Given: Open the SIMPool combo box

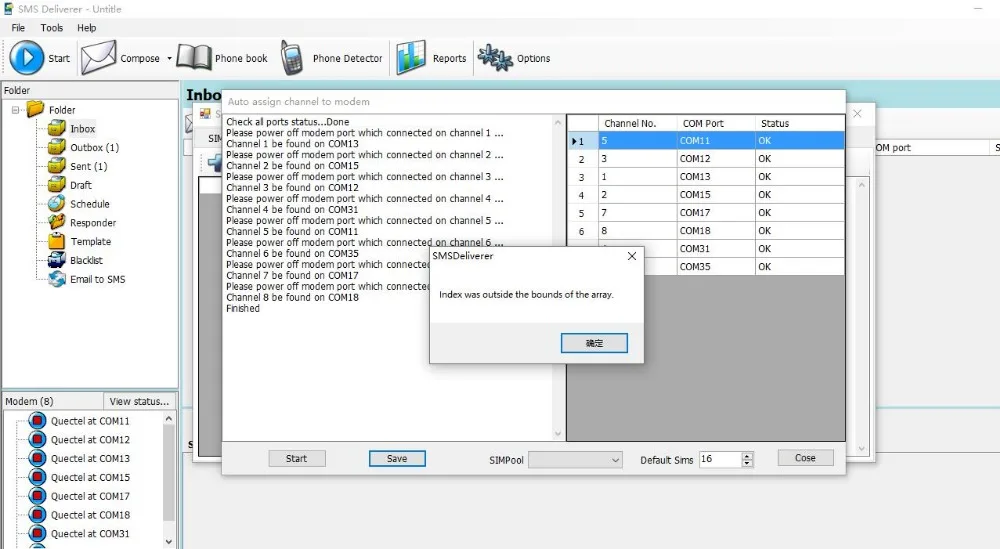Looking at the screenshot, I should coord(575,460).
